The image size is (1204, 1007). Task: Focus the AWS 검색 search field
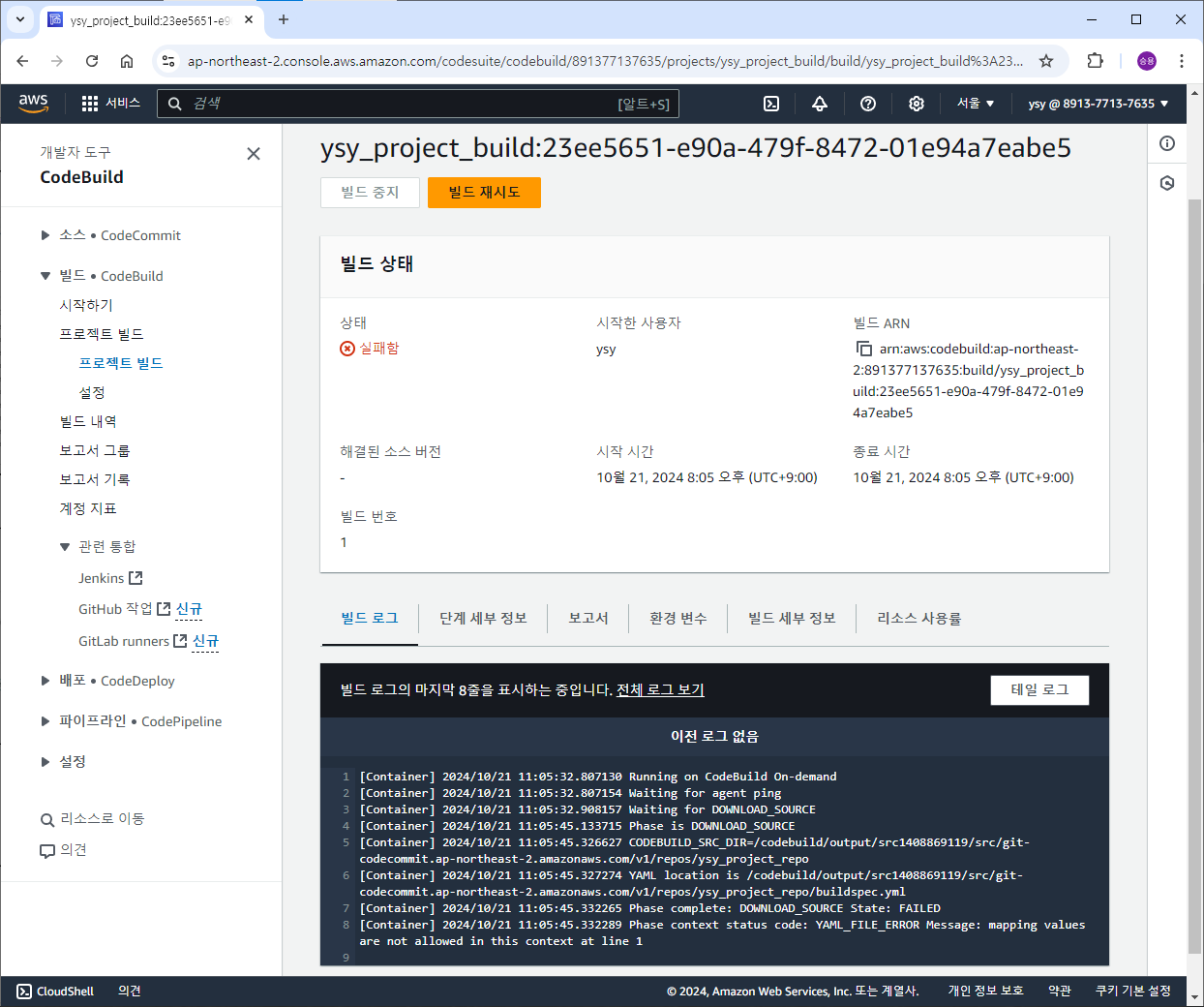click(x=418, y=104)
